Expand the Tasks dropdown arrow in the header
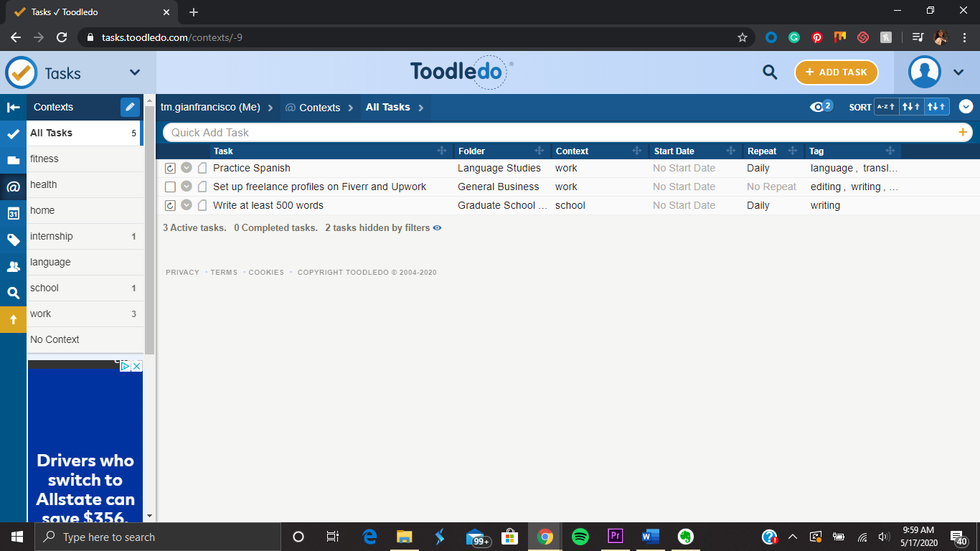 tap(135, 72)
